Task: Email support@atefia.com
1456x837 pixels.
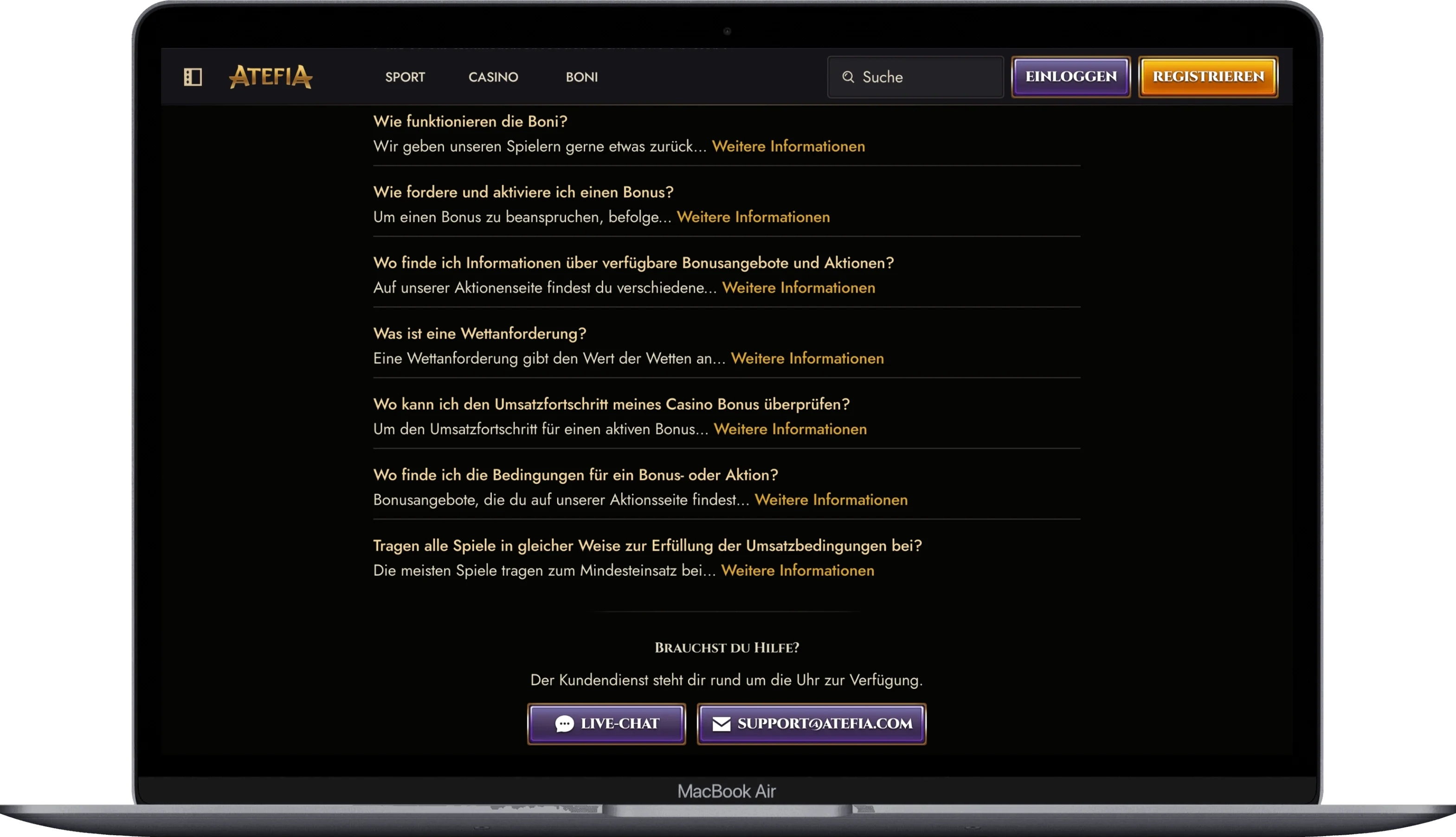Action: pyautogui.click(x=812, y=724)
